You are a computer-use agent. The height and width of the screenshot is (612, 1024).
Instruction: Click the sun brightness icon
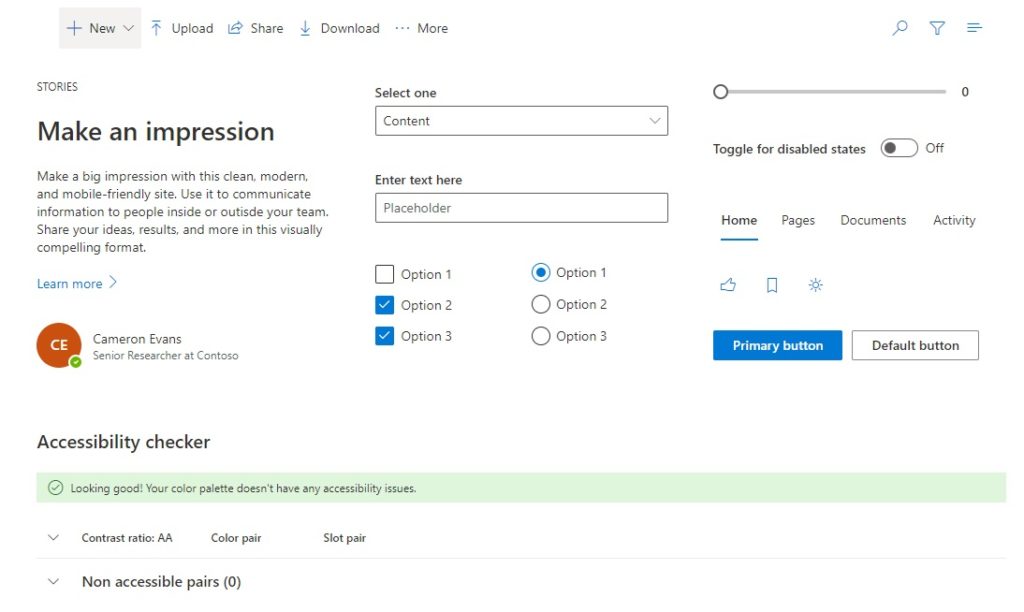click(816, 285)
